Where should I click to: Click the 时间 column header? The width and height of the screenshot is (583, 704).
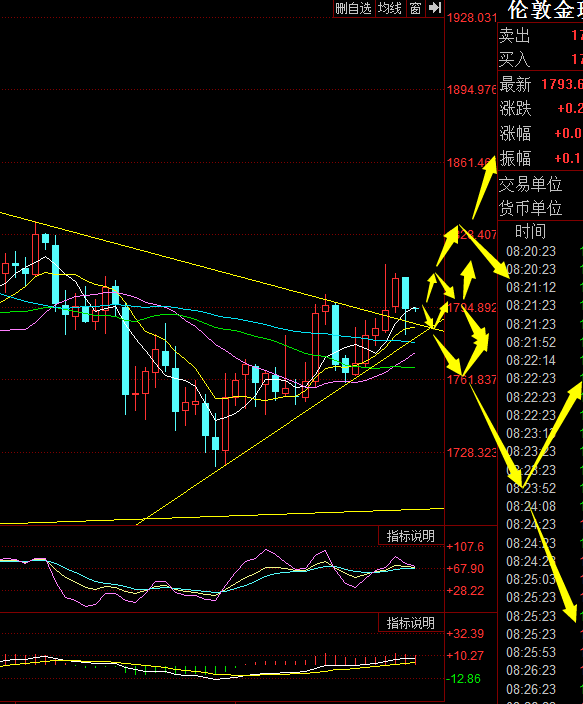coord(530,231)
